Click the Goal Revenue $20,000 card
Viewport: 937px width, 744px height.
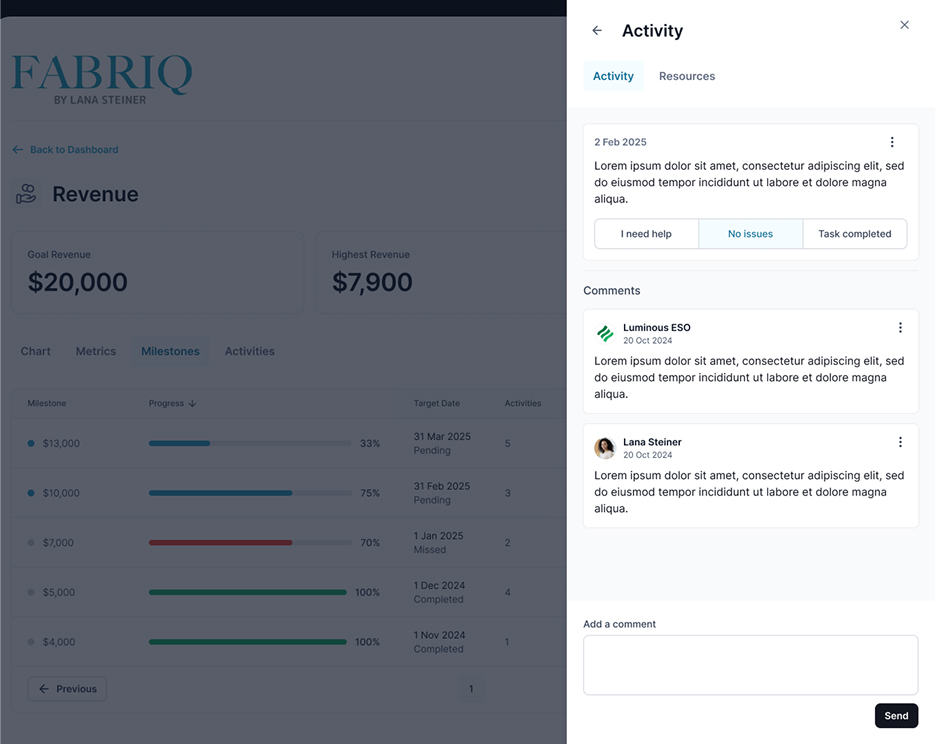coord(158,273)
